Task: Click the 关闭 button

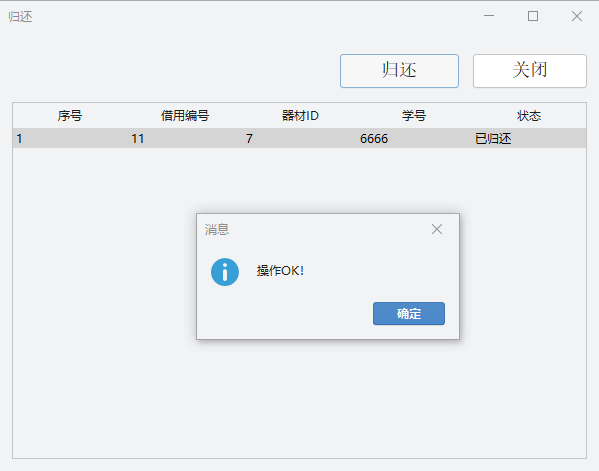Action: pyautogui.click(x=529, y=71)
